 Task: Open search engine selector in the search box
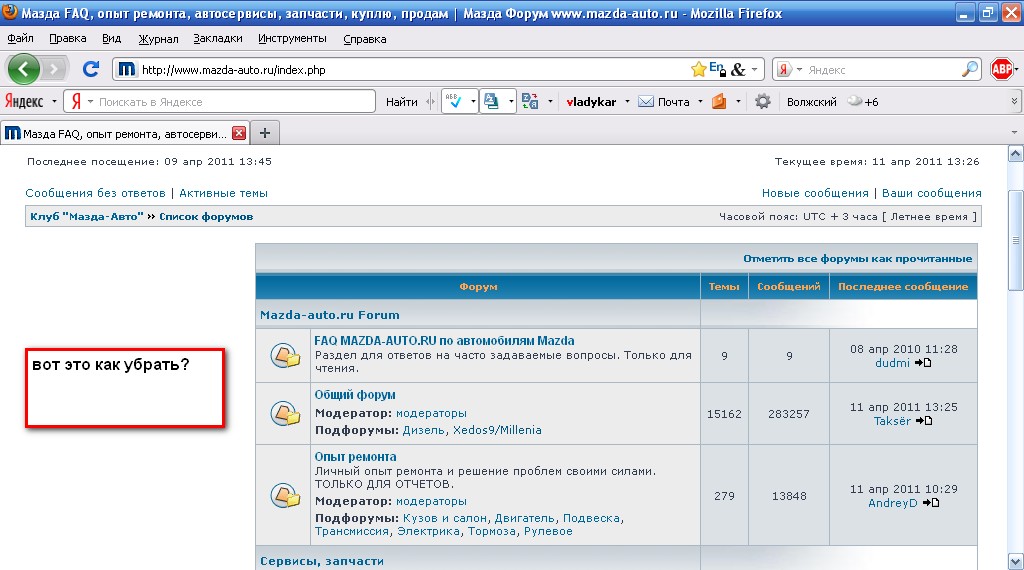click(x=788, y=70)
